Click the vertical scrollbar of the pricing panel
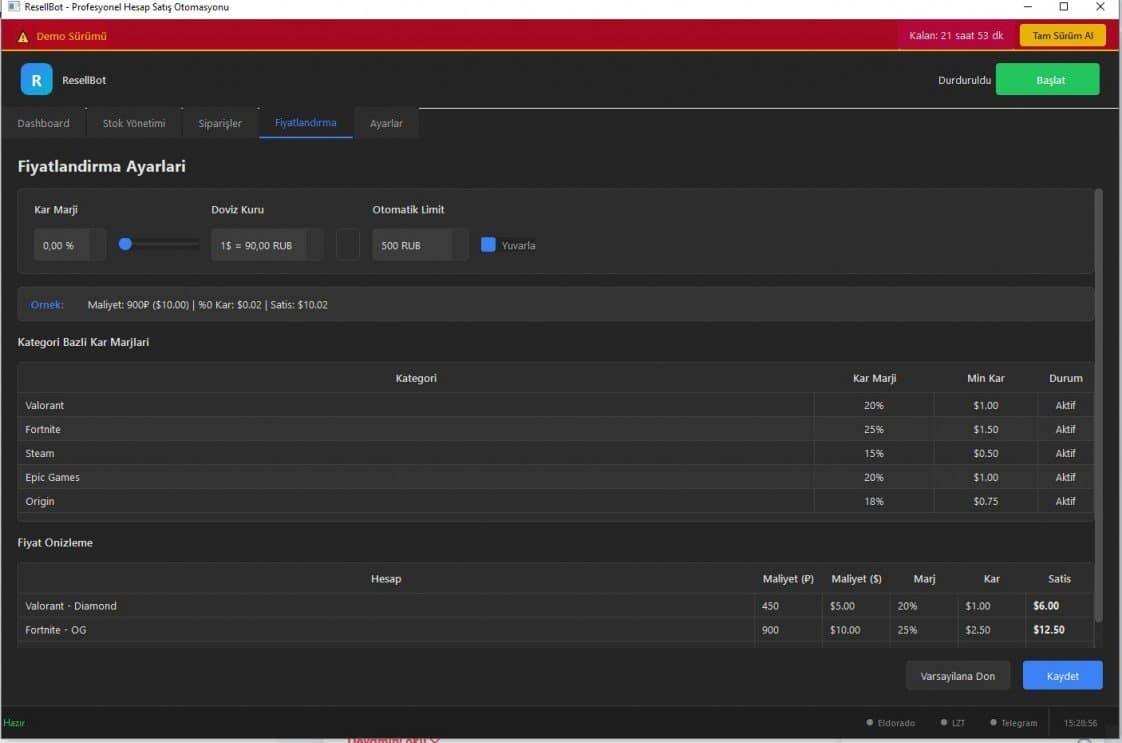This screenshot has width=1122, height=743. tap(1098, 404)
